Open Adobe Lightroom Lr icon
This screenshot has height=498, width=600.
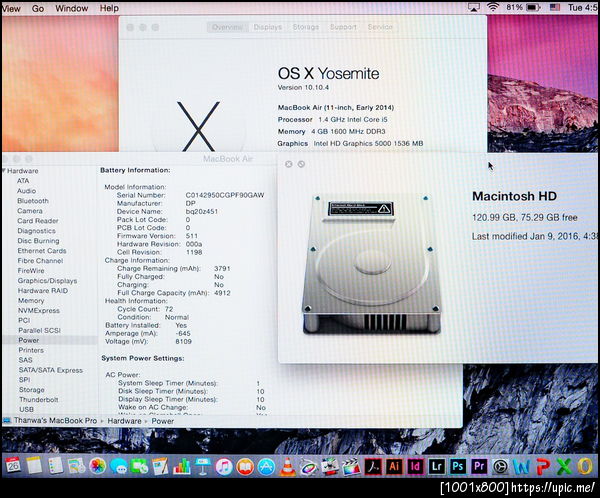[x=436, y=467]
